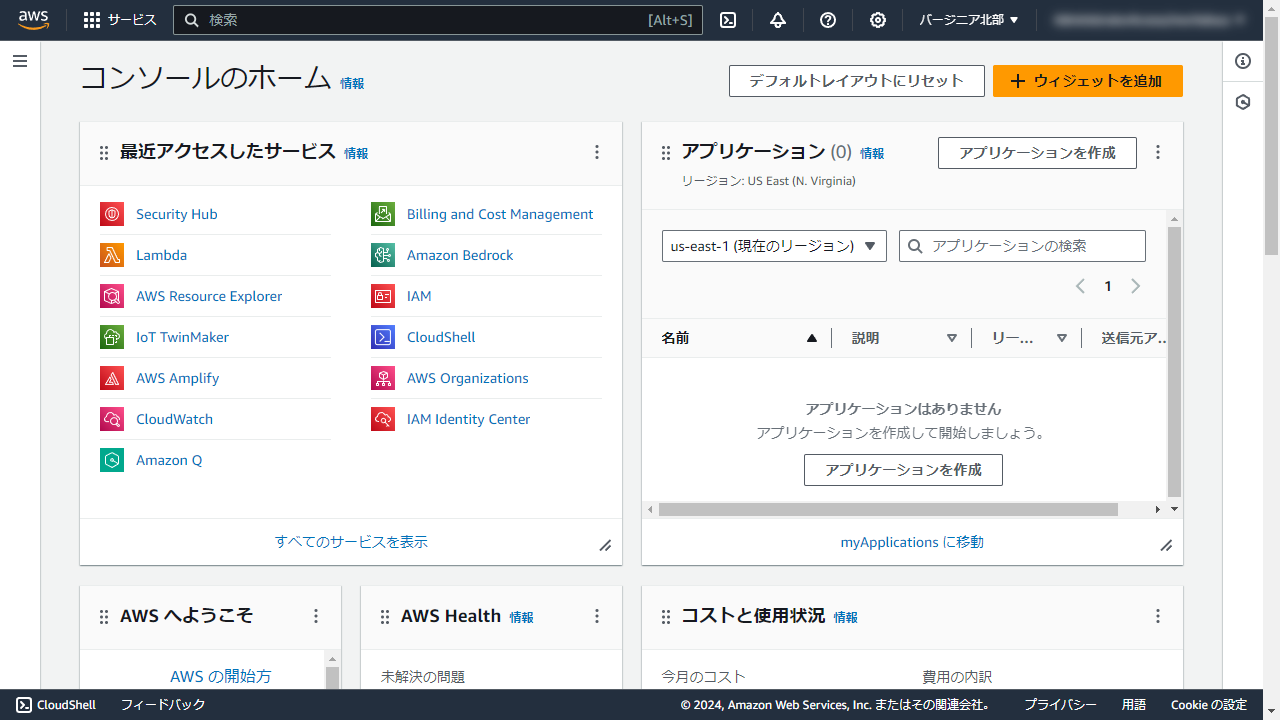The height and width of the screenshot is (720, 1280).
Task: Open the Amazon Bedrock link
Action: point(460,255)
